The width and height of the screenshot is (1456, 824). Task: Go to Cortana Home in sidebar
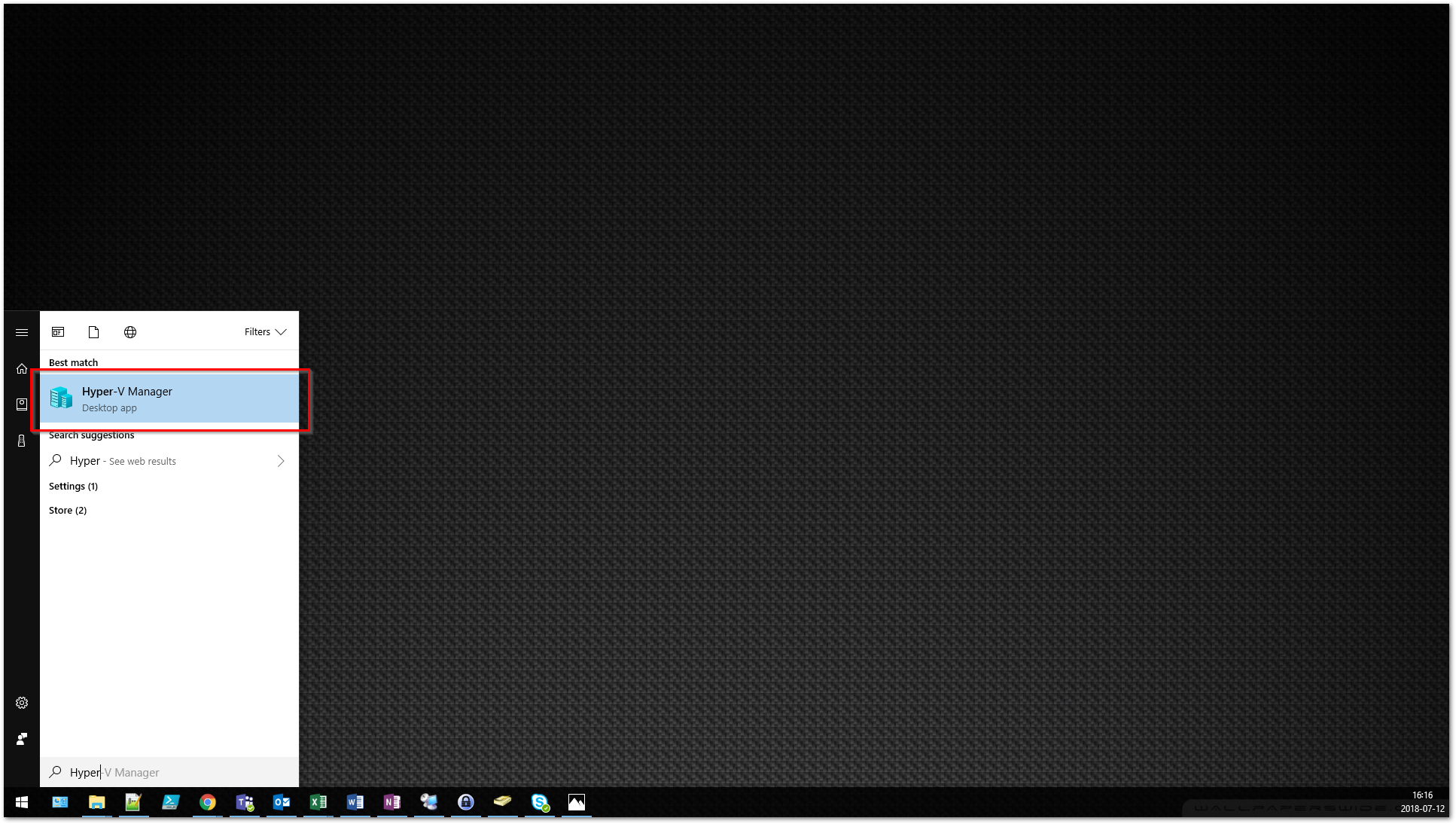[22, 368]
